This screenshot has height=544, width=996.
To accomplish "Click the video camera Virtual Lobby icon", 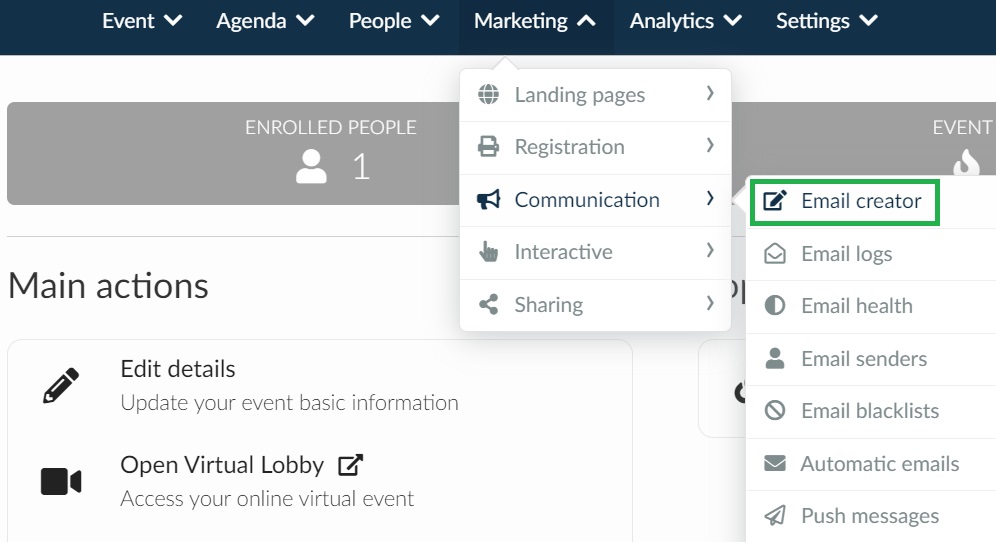I will pyautogui.click(x=61, y=482).
